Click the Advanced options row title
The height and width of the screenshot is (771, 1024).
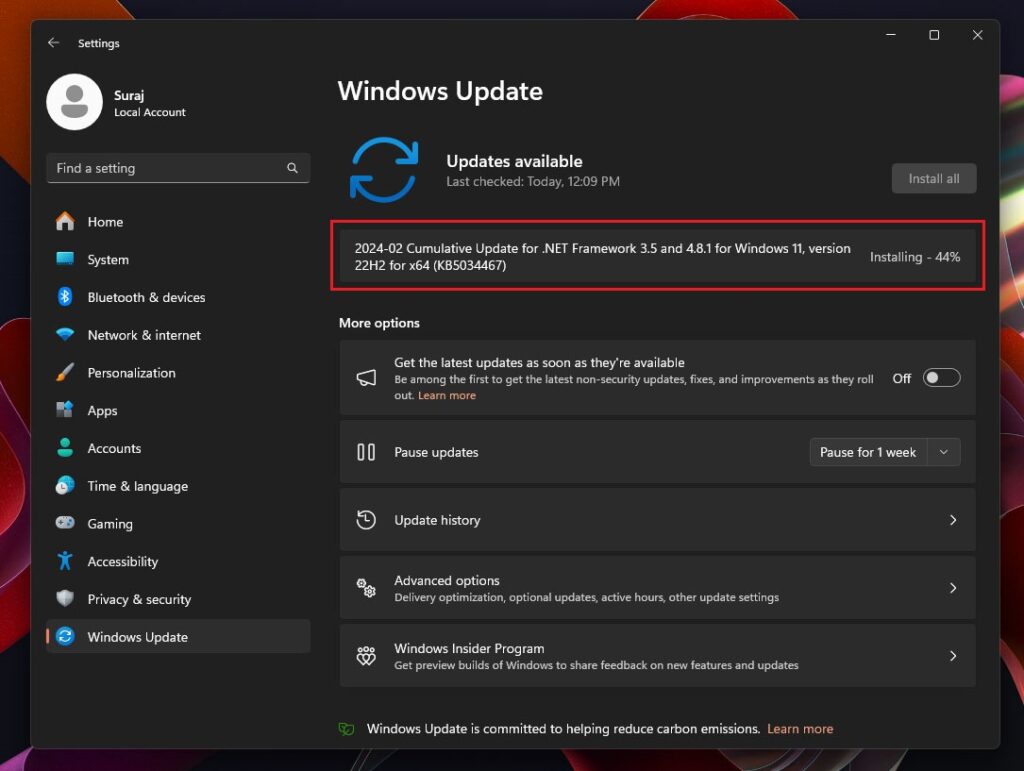pyautogui.click(x=447, y=580)
